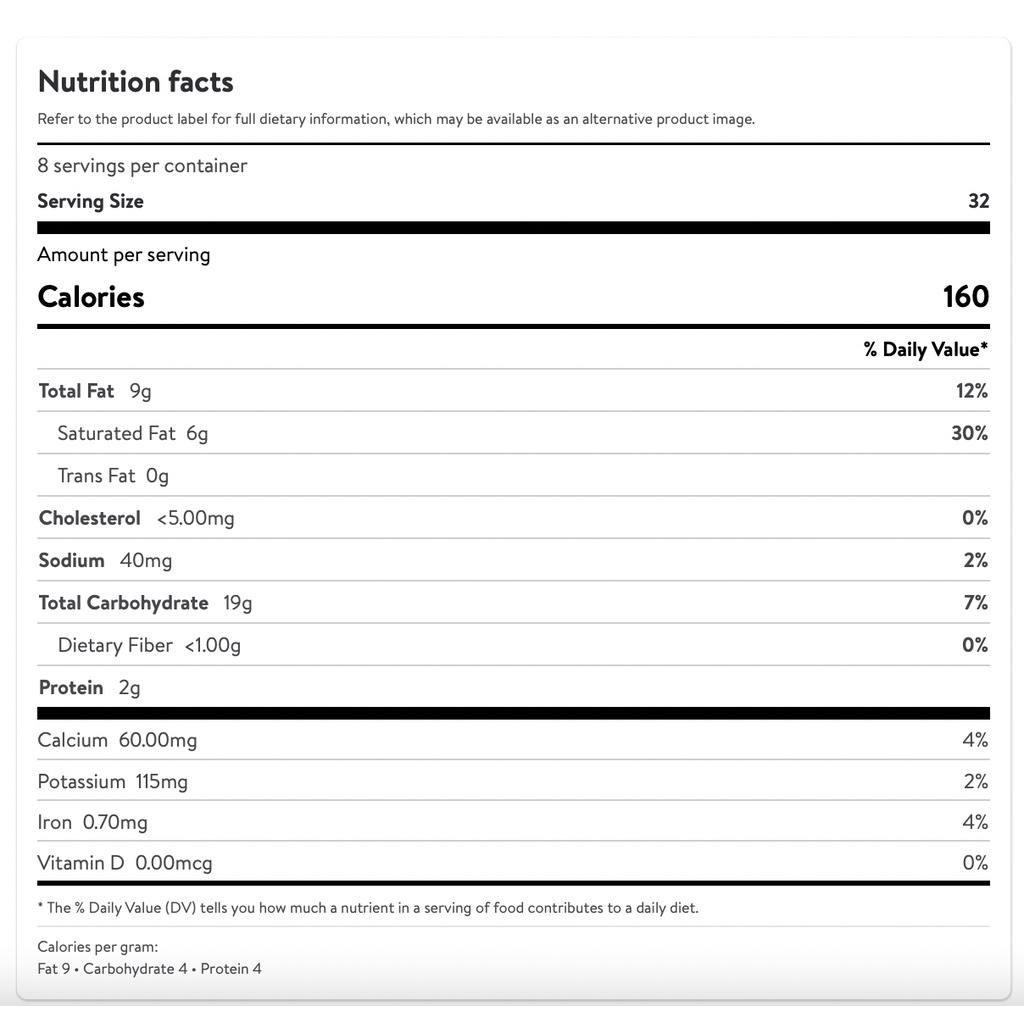Select the Total Carbohydrate label

[123, 603]
